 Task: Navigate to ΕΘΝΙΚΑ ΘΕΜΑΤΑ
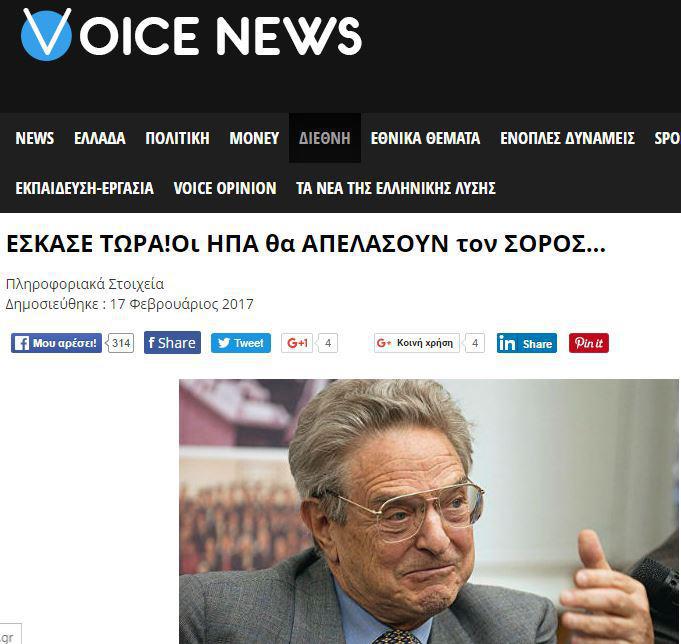425,138
